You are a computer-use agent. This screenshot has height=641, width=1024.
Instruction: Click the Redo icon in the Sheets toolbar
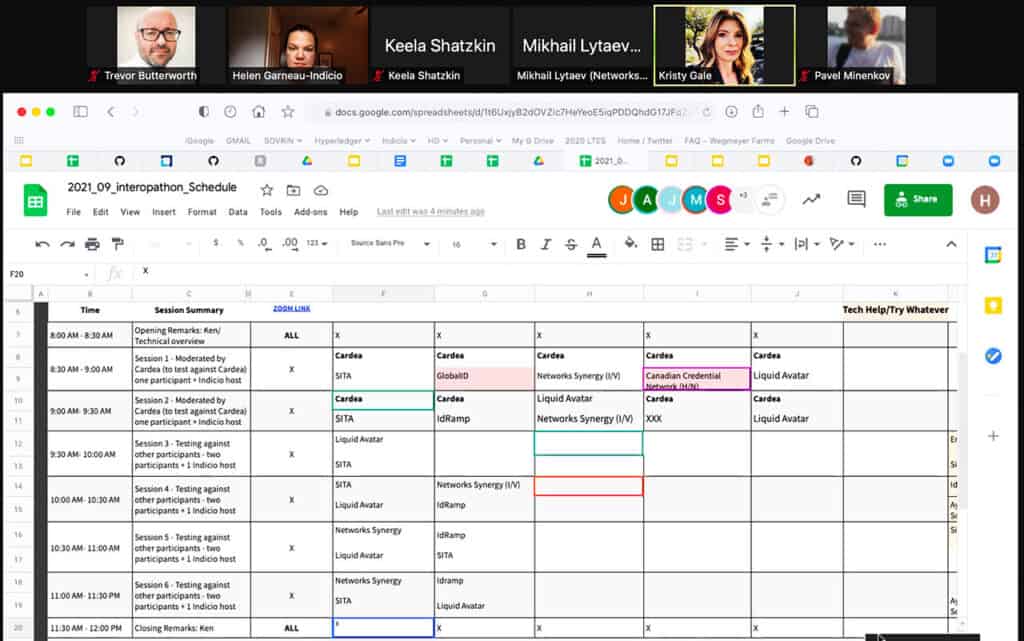pyautogui.click(x=67, y=244)
